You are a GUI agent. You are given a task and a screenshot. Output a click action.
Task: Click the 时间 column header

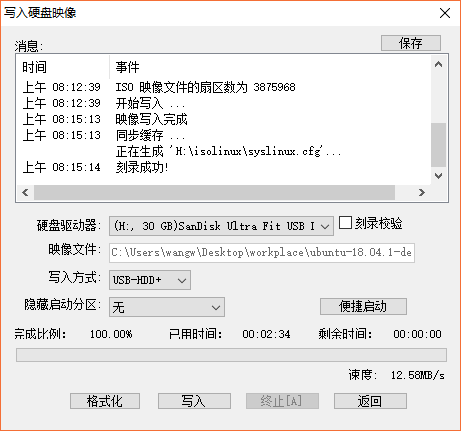click(63, 67)
